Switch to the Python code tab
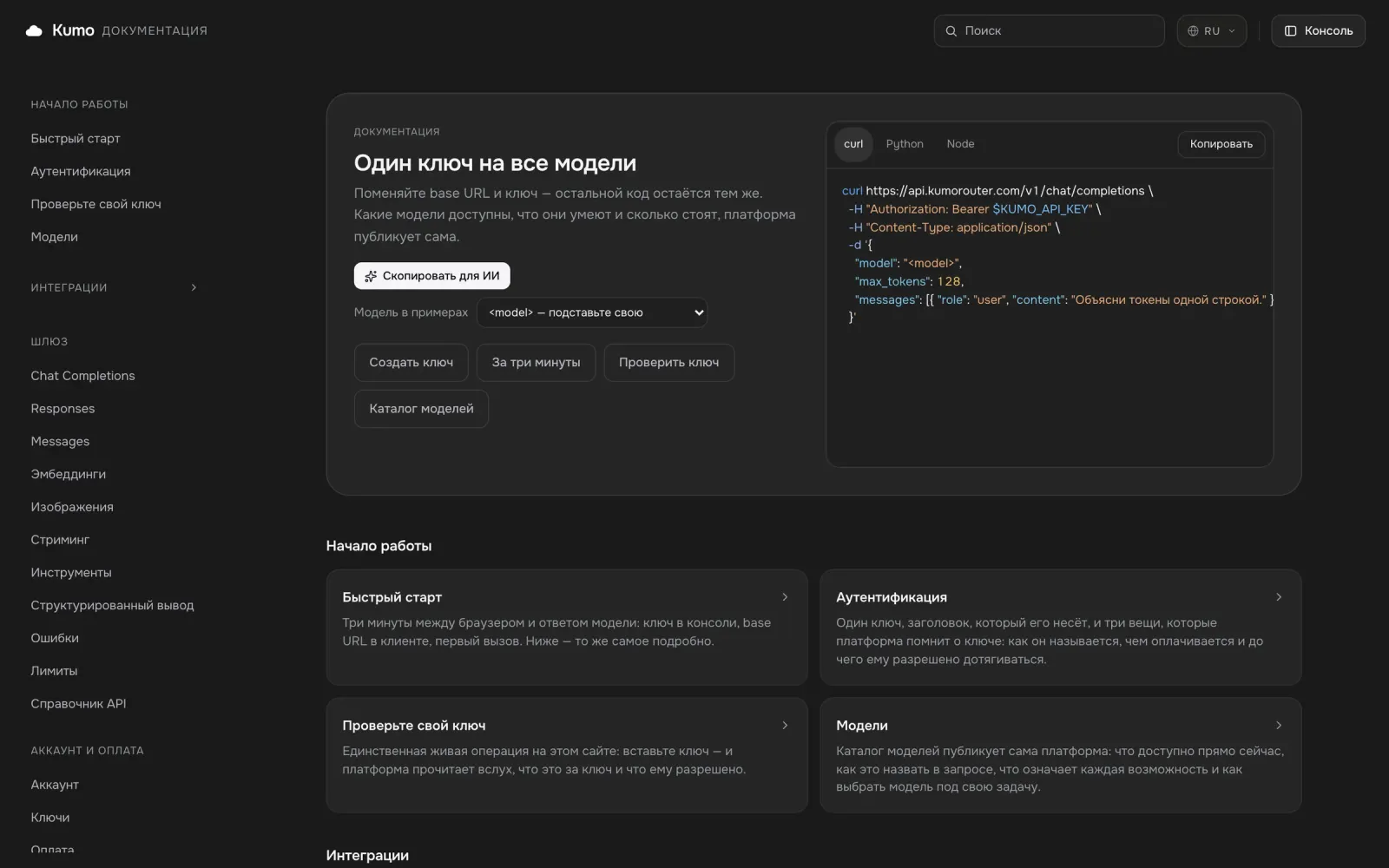The width and height of the screenshot is (1389, 868). (905, 144)
